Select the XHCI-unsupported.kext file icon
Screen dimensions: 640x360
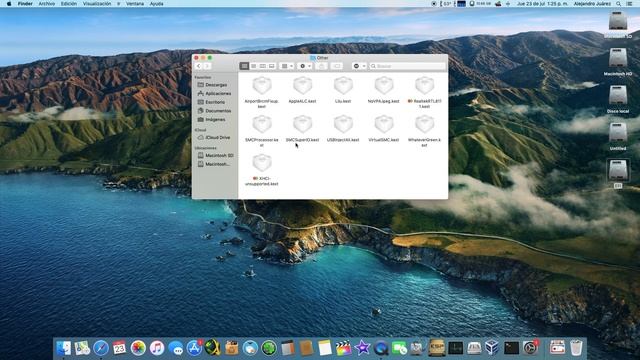[x=262, y=163]
